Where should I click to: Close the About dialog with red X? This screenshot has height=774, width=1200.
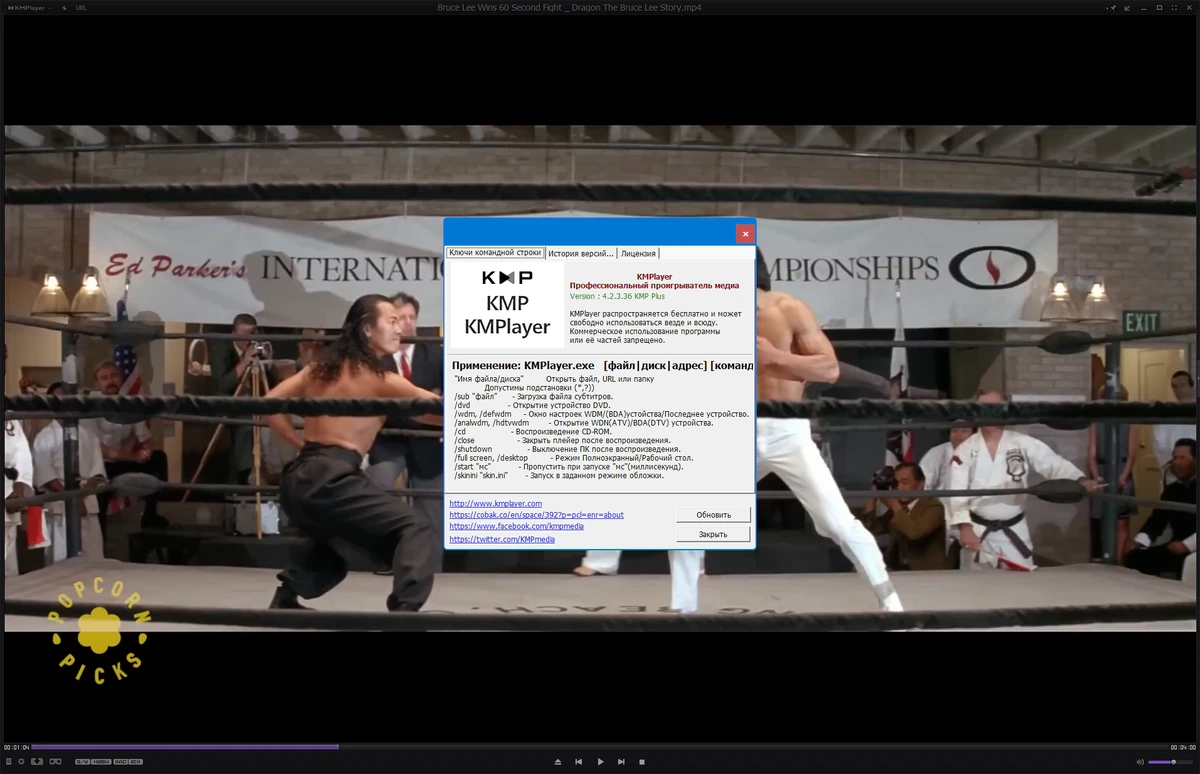[745, 234]
